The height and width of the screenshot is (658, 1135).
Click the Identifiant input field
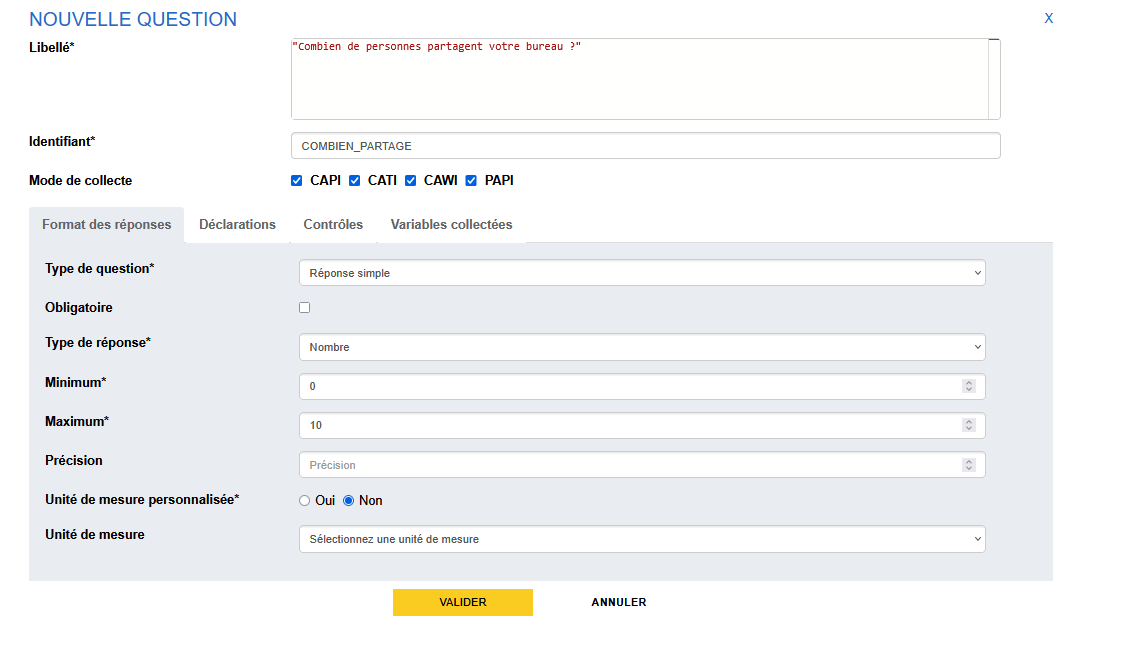(x=645, y=146)
